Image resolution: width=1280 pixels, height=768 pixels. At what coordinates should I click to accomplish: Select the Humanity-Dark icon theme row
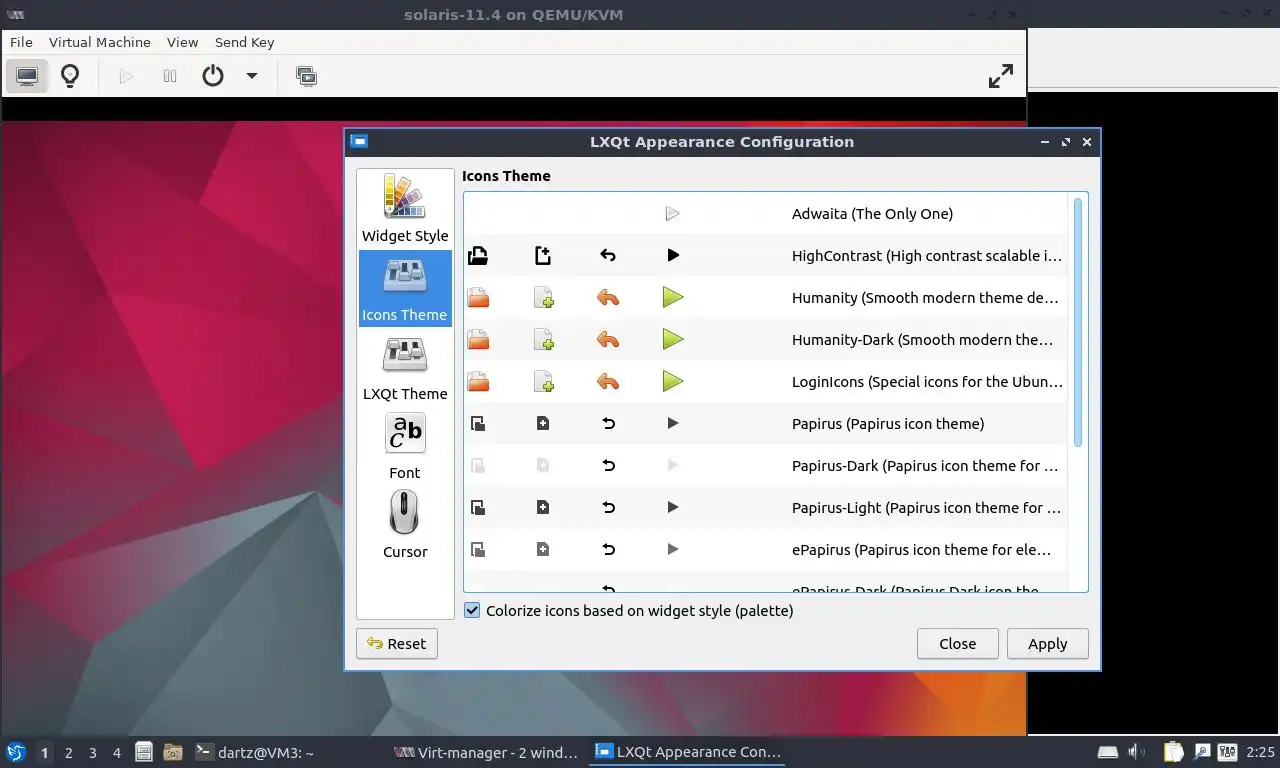(766, 340)
